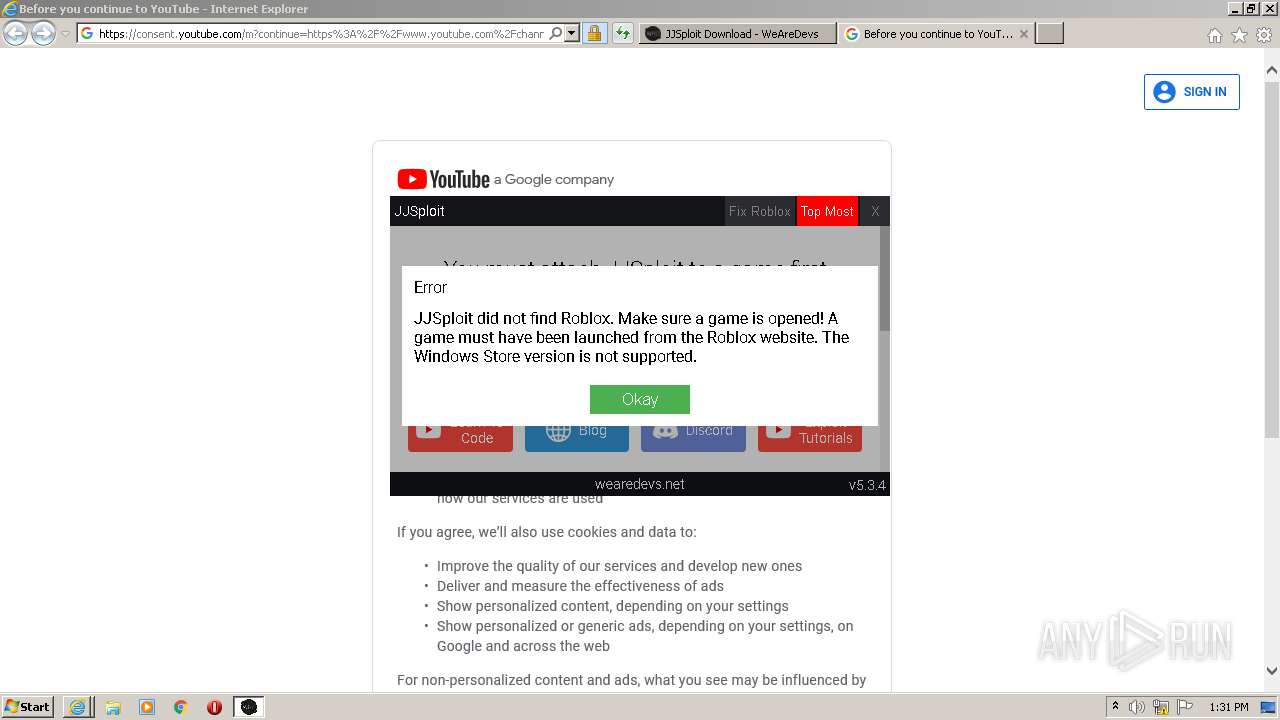Minimize the Internet Explorer window
1280x720 pixels.
click(1235, 9)
